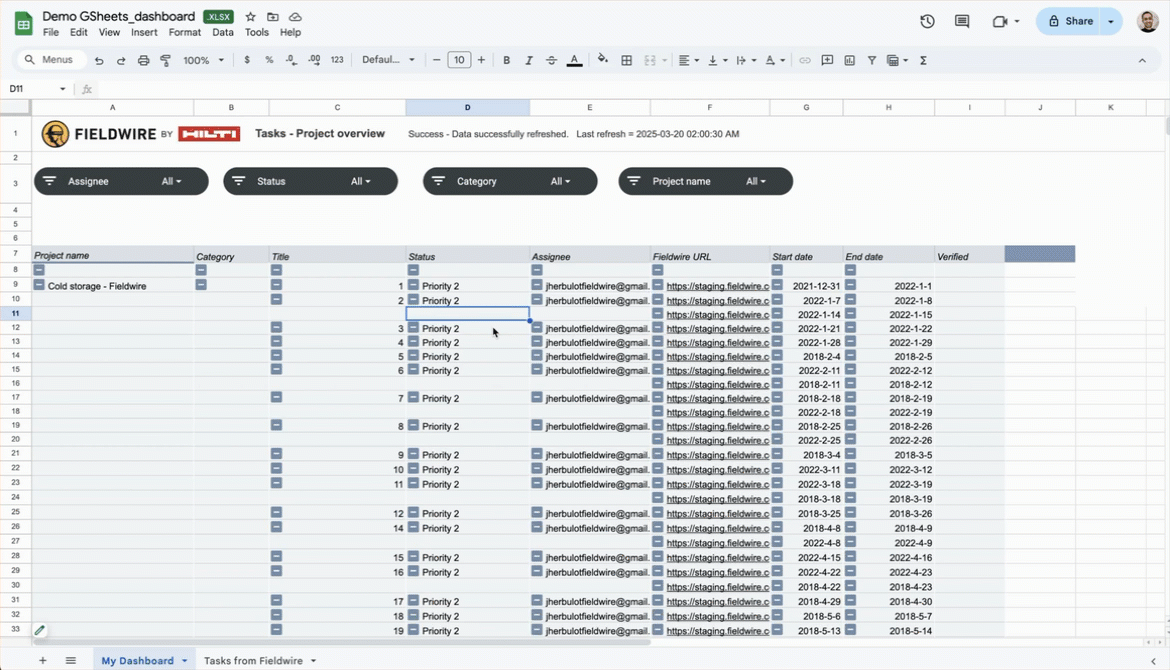Click the Print icon

[143, 60]
